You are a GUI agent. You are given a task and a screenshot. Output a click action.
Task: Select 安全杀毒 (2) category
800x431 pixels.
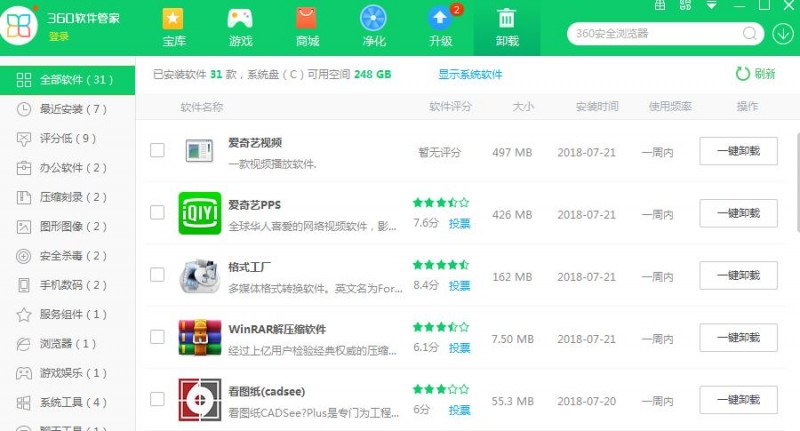[x=67, y=256]
